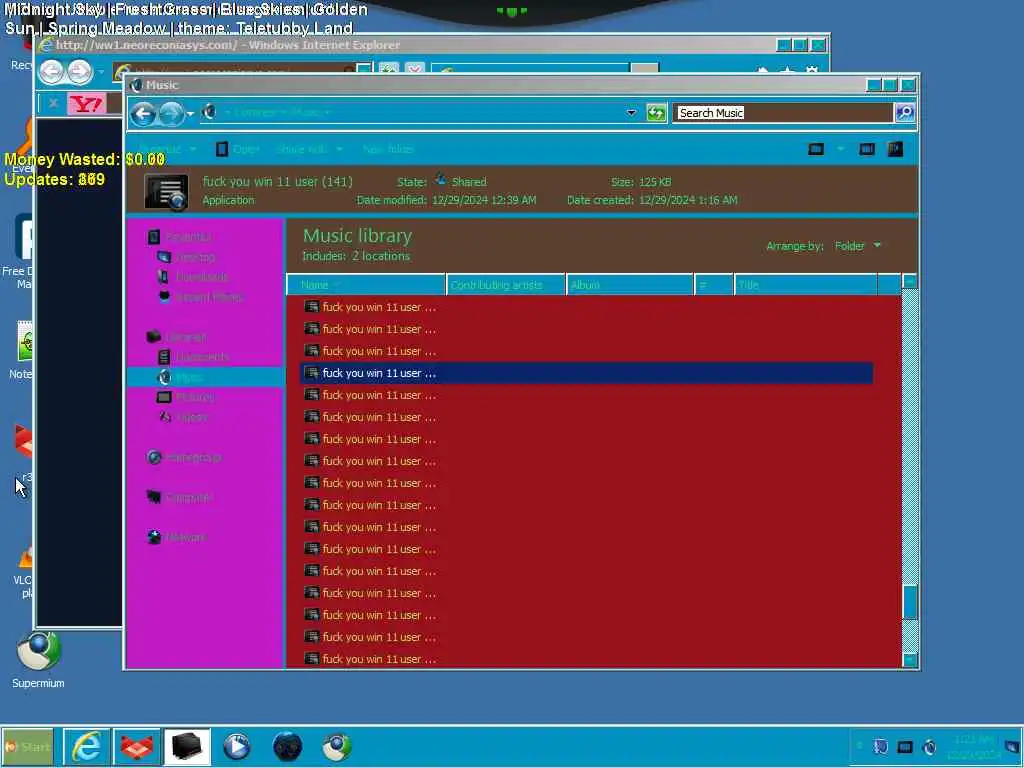Open the Supermium desktop shortcut
The image size is (1024, 768).
[38, 660]
